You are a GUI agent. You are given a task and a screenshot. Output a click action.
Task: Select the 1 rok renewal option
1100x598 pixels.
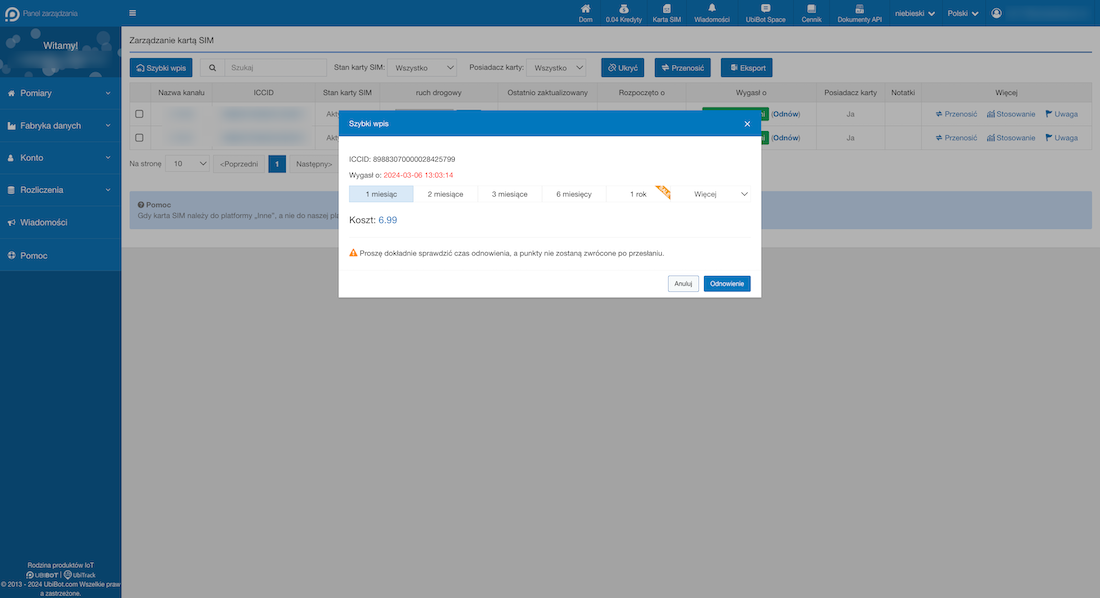pyautogui.click(x=638, y=194)
